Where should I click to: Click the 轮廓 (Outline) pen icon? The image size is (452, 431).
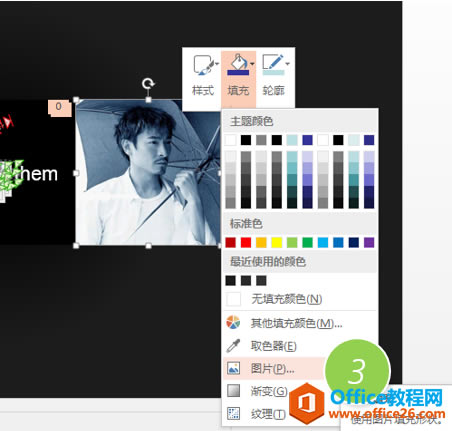pos(273,65)
